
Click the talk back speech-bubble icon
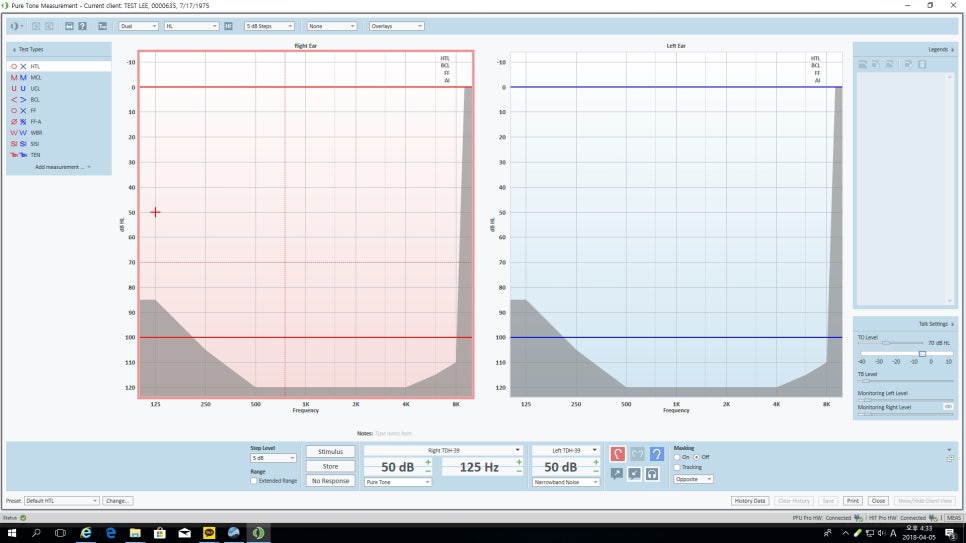(x=635, y=473)
